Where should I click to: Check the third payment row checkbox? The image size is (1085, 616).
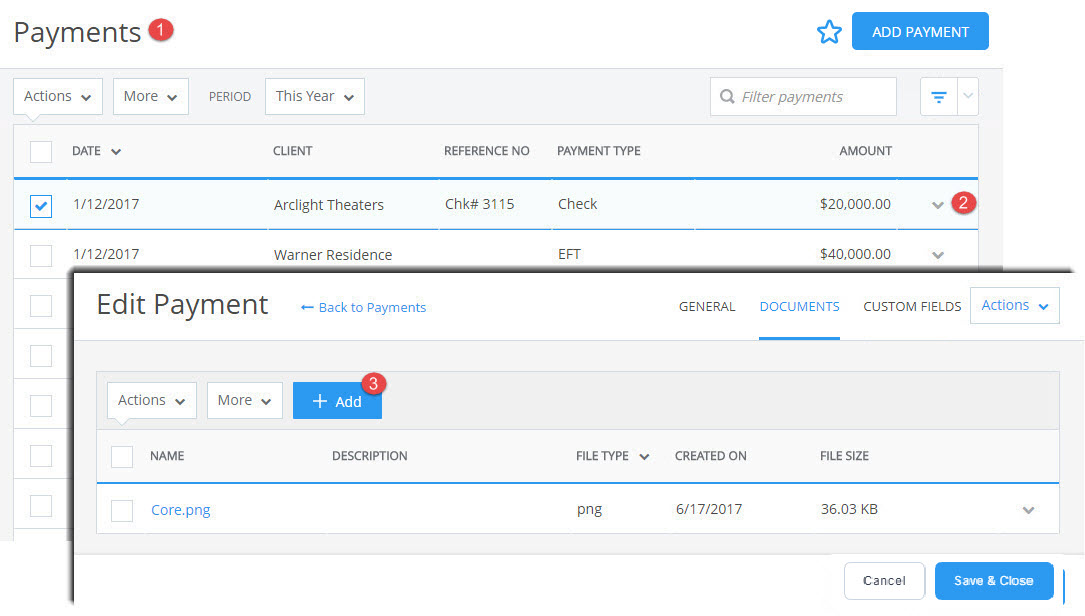[41, 305]
